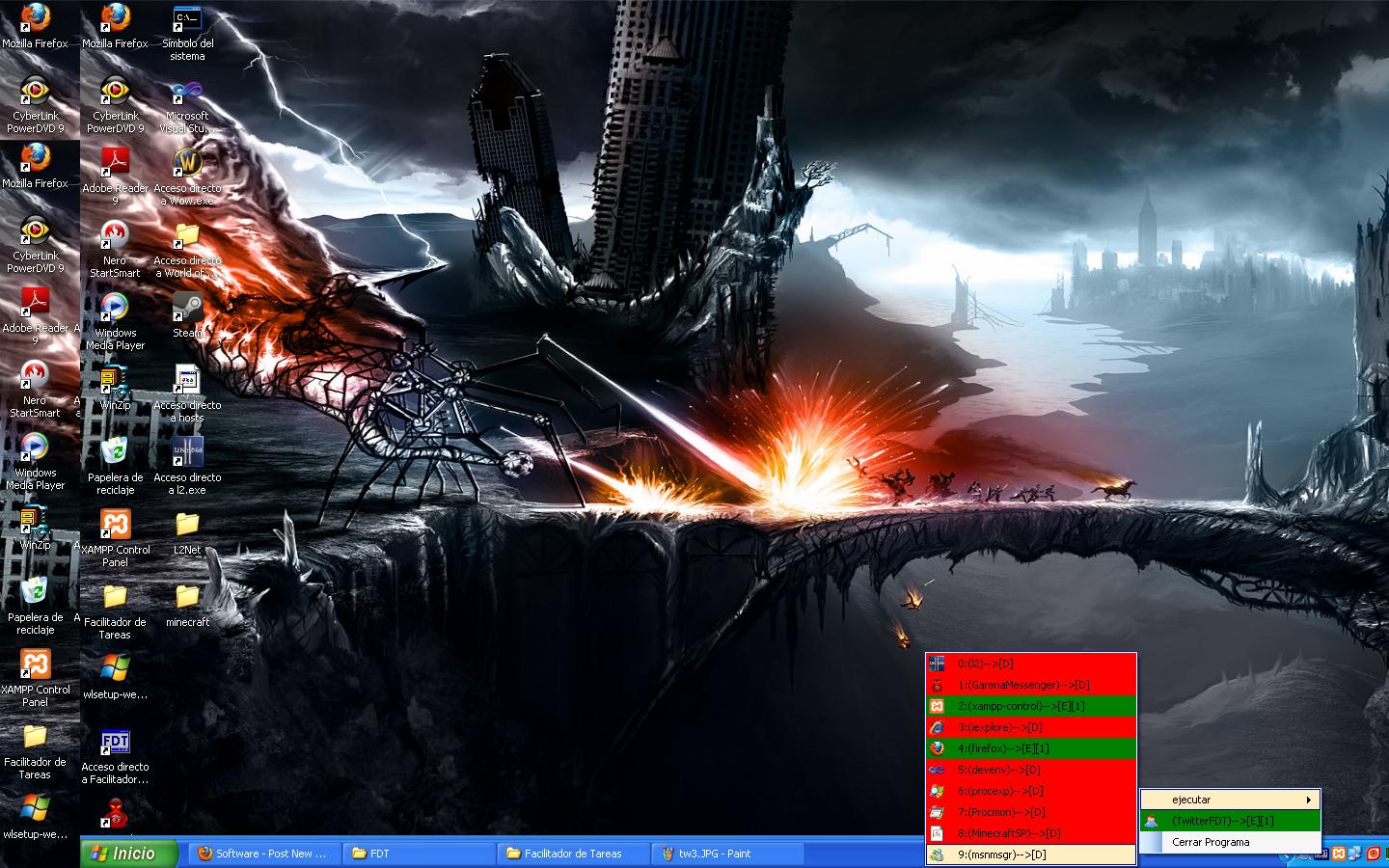Screen dimensions: 1389x868
Task: Click the XAMPP icon in the system tray
Action: (x=1340, y=854)
